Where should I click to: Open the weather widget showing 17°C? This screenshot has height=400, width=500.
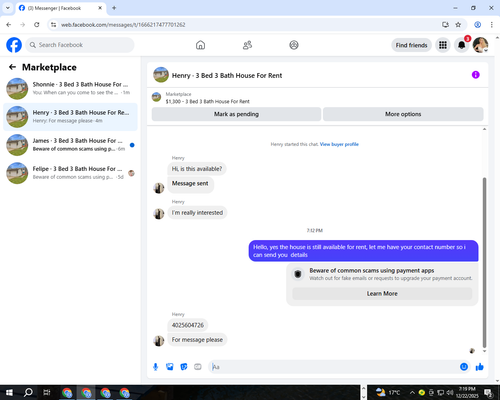pyautogui.click(x=388, y=392)
